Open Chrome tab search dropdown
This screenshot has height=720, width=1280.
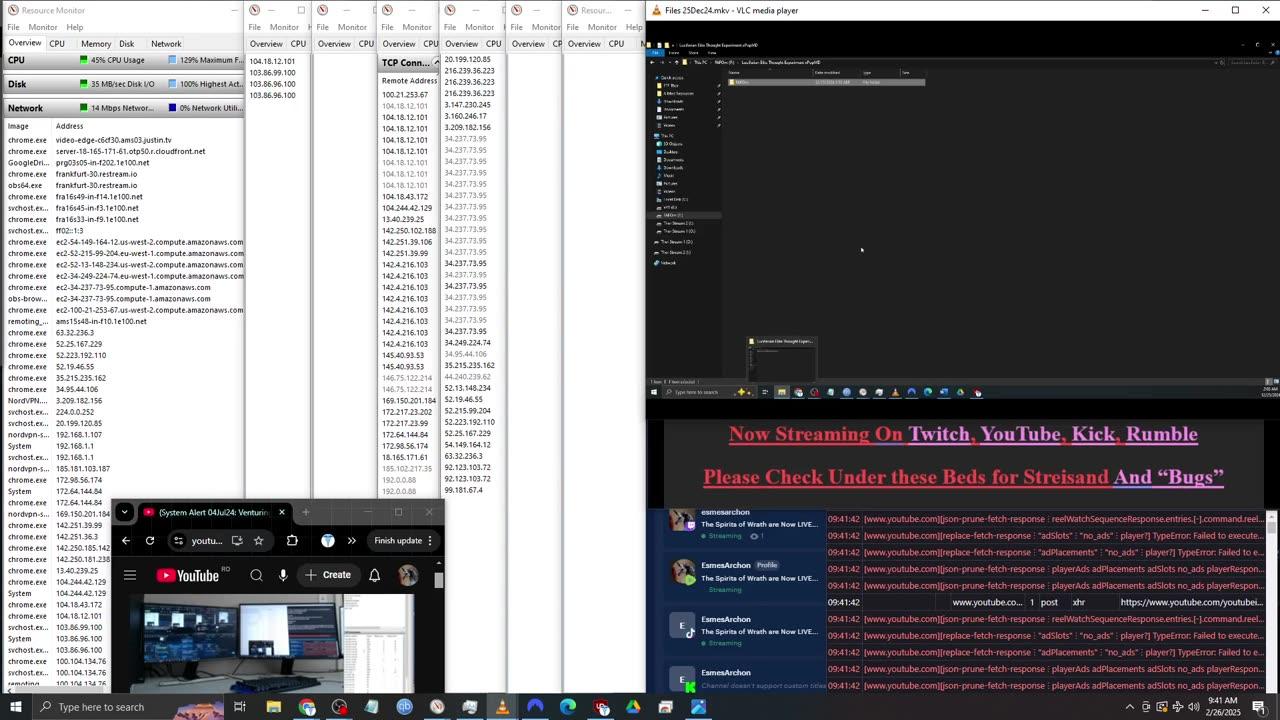(x=124, y=512)
